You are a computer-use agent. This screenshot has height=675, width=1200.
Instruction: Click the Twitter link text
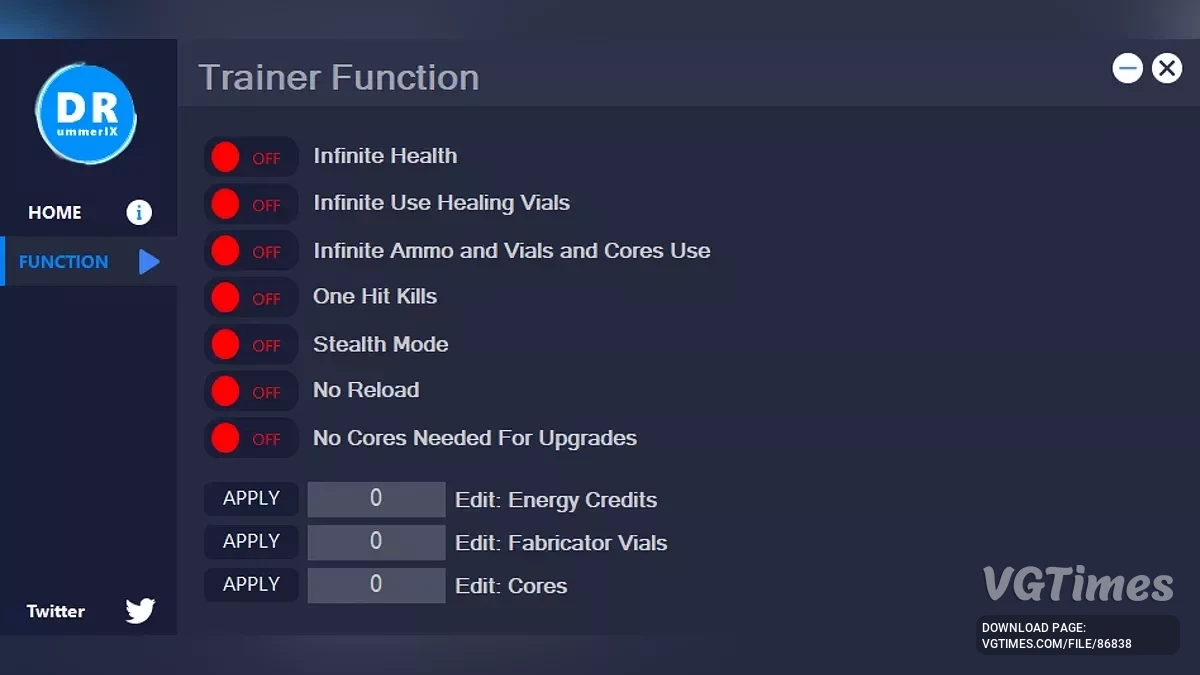tap(56, 611)
